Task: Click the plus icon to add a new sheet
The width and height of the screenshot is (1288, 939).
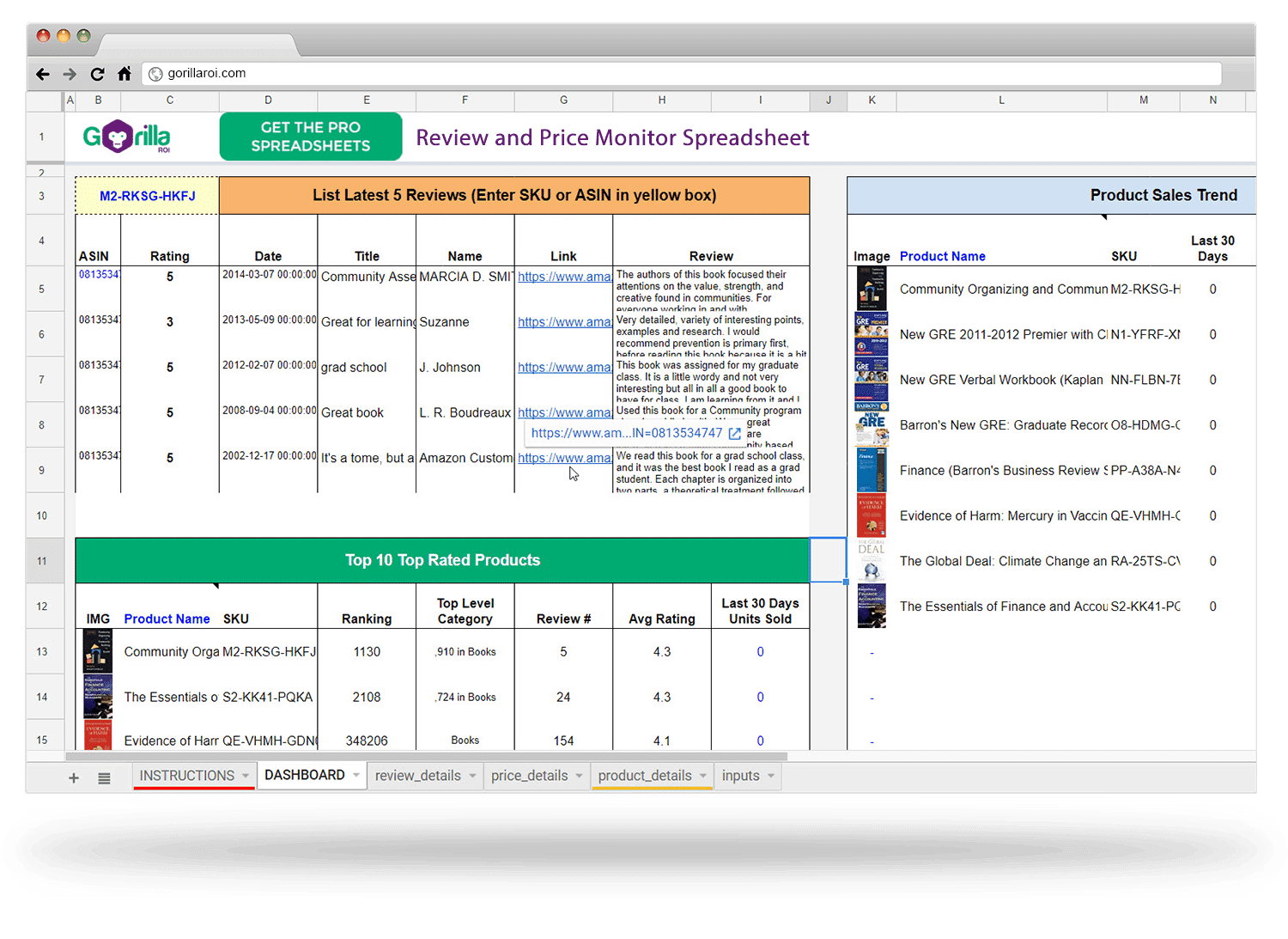Action: pos(74,777)
